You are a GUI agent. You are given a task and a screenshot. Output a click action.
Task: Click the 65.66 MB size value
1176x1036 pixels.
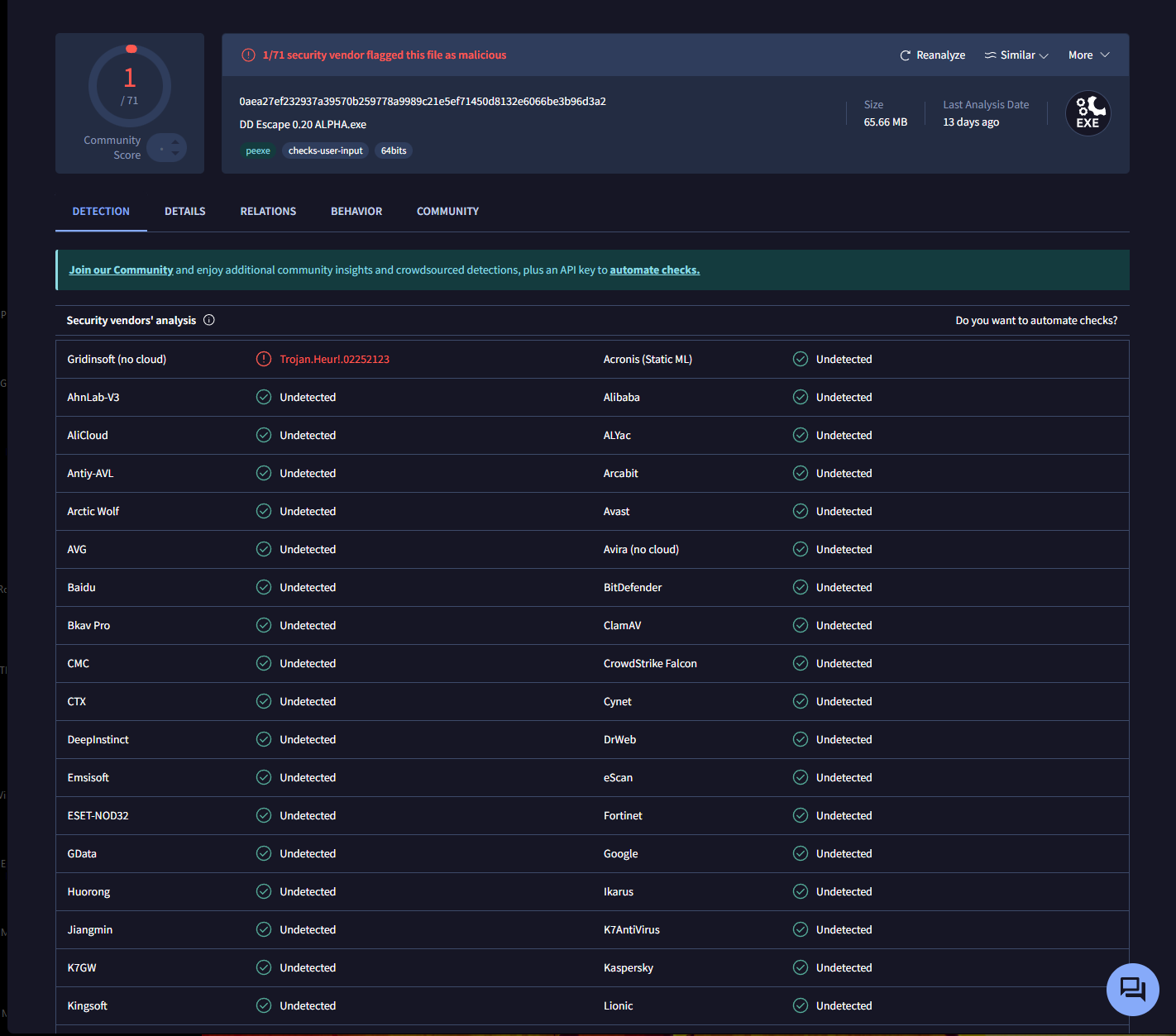pyautogui.click(x=886, y=122)
